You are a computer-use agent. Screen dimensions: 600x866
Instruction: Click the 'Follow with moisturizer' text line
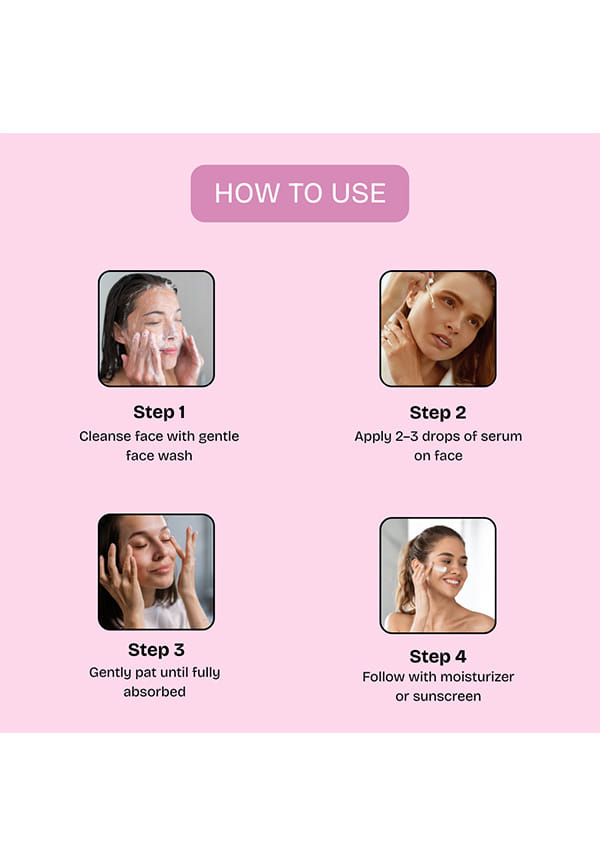click(x=438, y=677)
